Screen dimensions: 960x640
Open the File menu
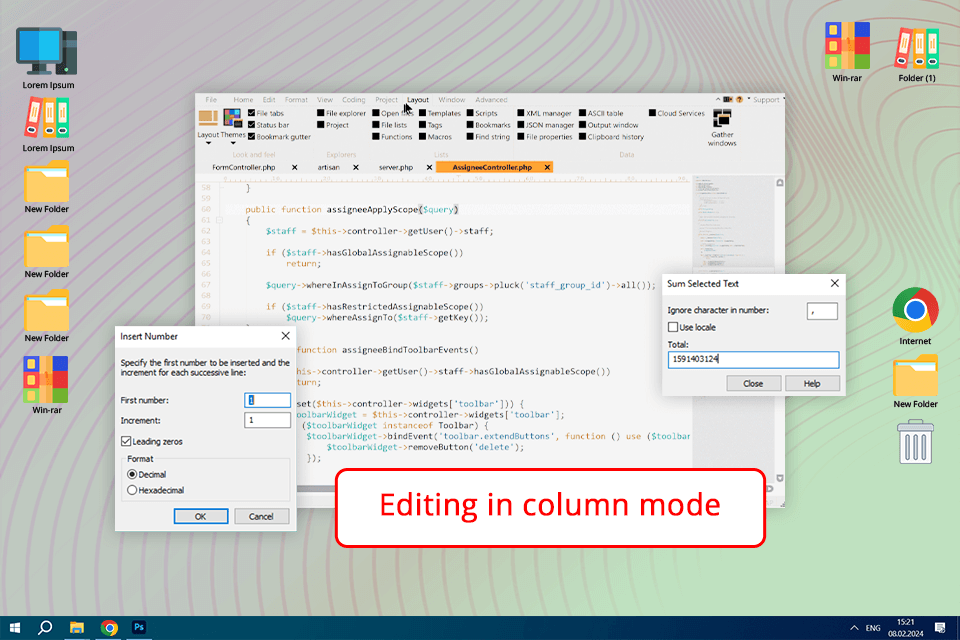(211, 99)
